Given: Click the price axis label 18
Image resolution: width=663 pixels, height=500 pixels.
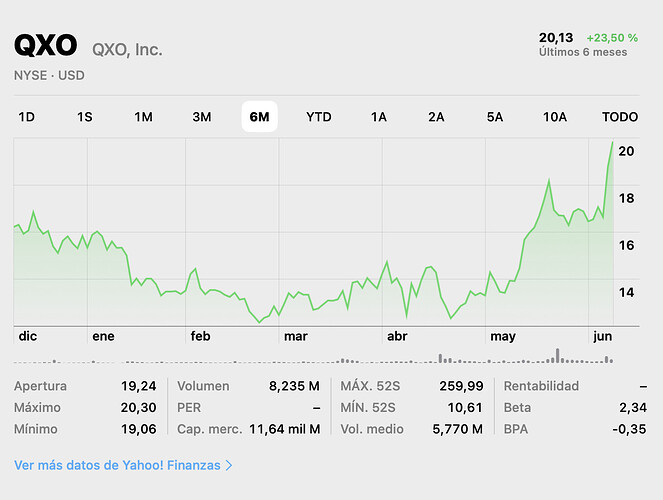Looking at the screenshot, I should click(626, 198).
